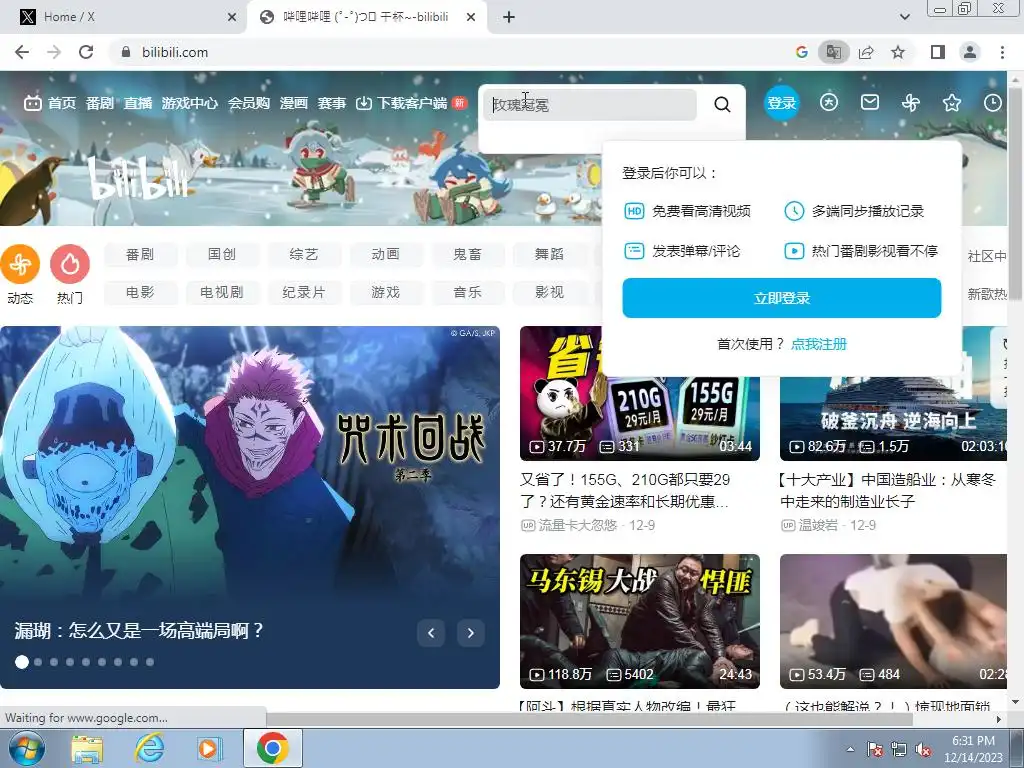Open a new tab with plus button
1024x768 pixels.
(x=509, y=17)
